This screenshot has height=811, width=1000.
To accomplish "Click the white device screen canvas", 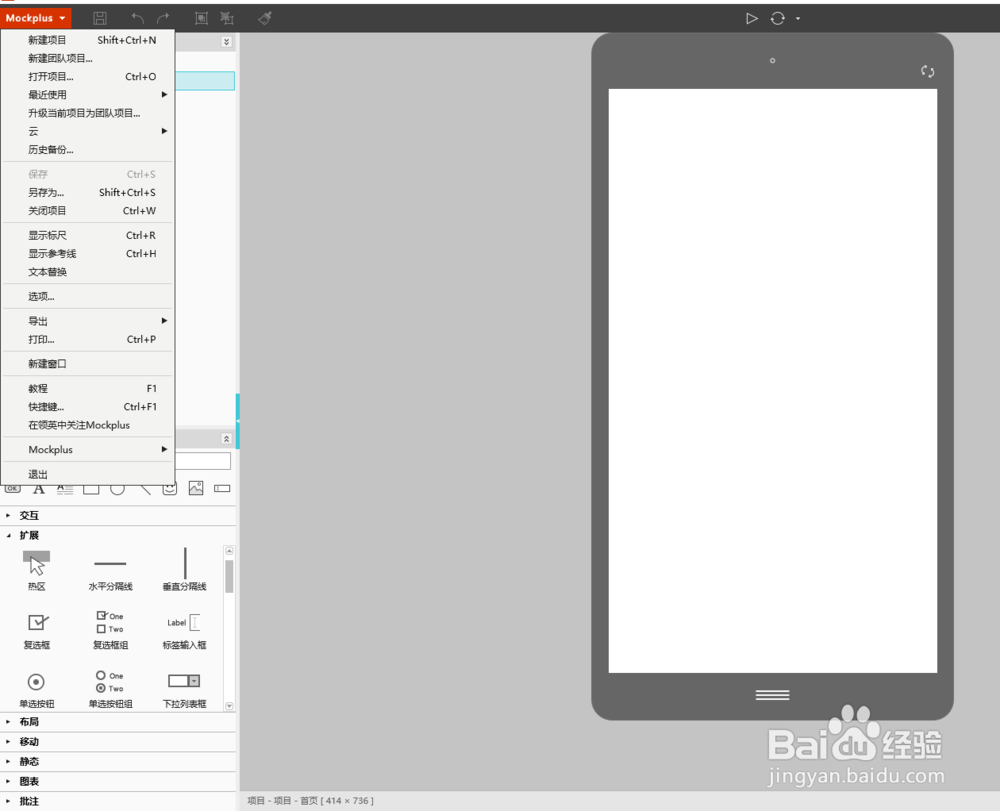I will [772, 381].
